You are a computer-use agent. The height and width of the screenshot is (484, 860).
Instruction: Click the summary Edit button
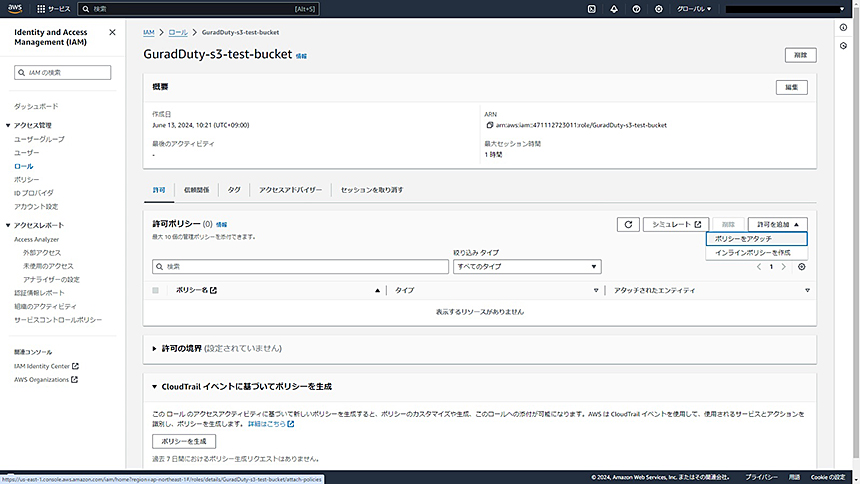click(791, 87)
